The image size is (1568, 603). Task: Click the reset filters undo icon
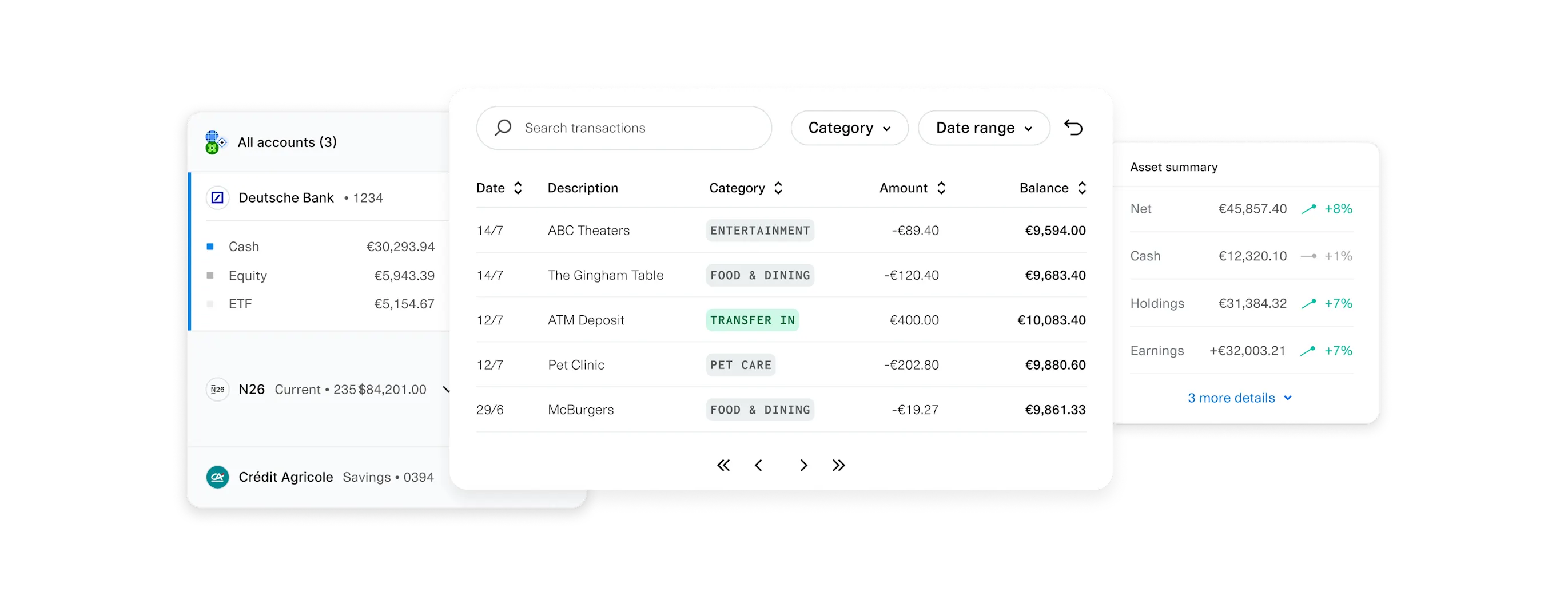(x=1073, y=128)
